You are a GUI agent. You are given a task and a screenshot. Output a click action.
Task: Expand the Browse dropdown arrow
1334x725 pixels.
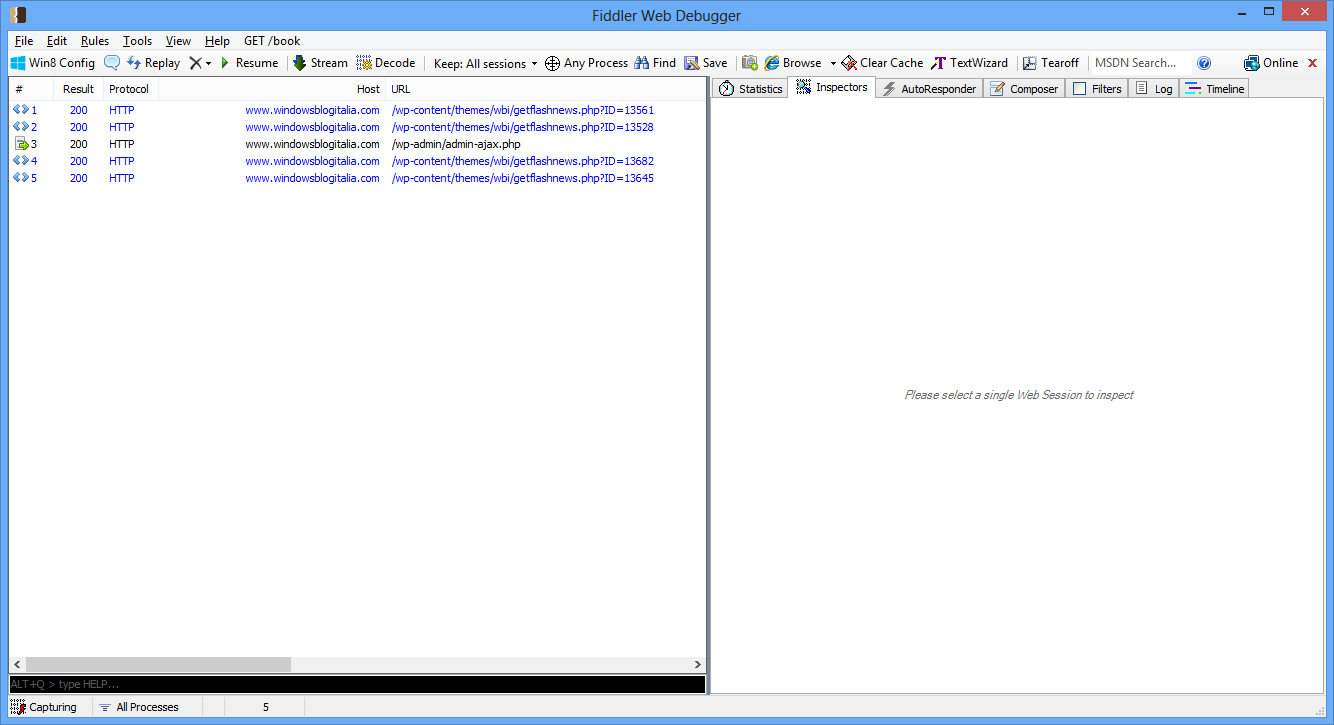833,63
